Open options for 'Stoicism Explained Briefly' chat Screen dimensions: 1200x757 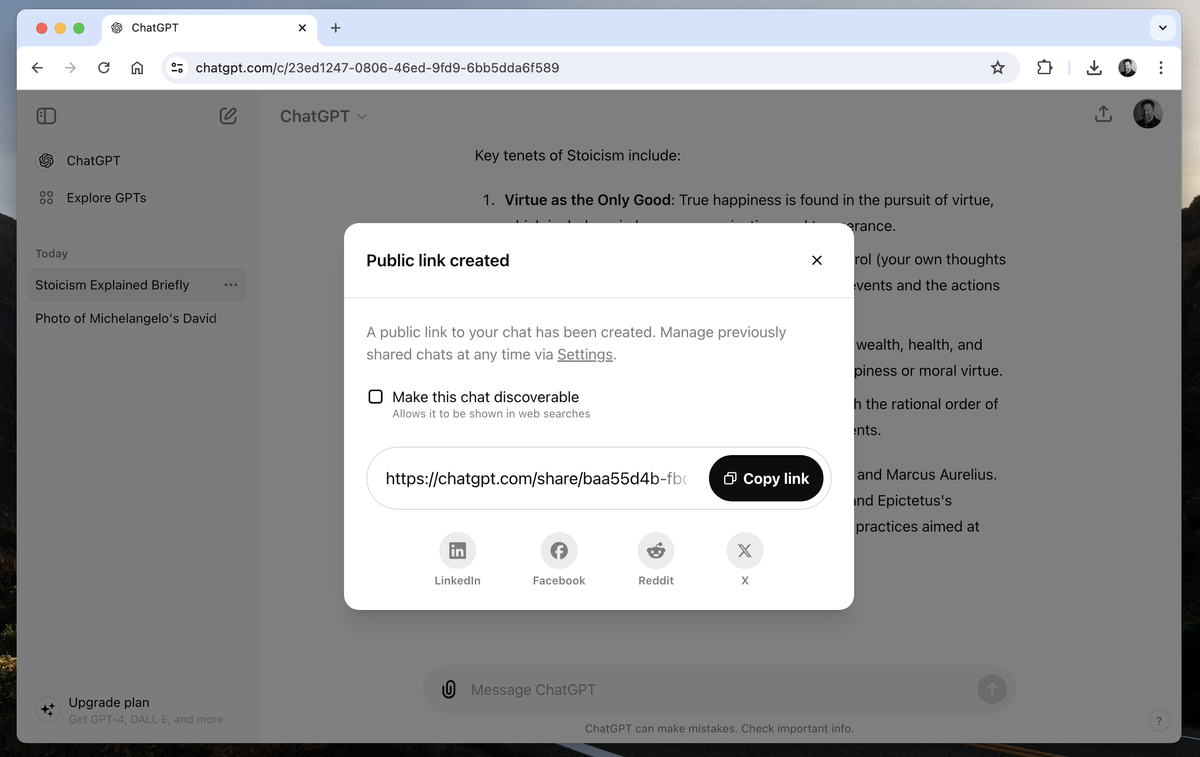(231, 285)
